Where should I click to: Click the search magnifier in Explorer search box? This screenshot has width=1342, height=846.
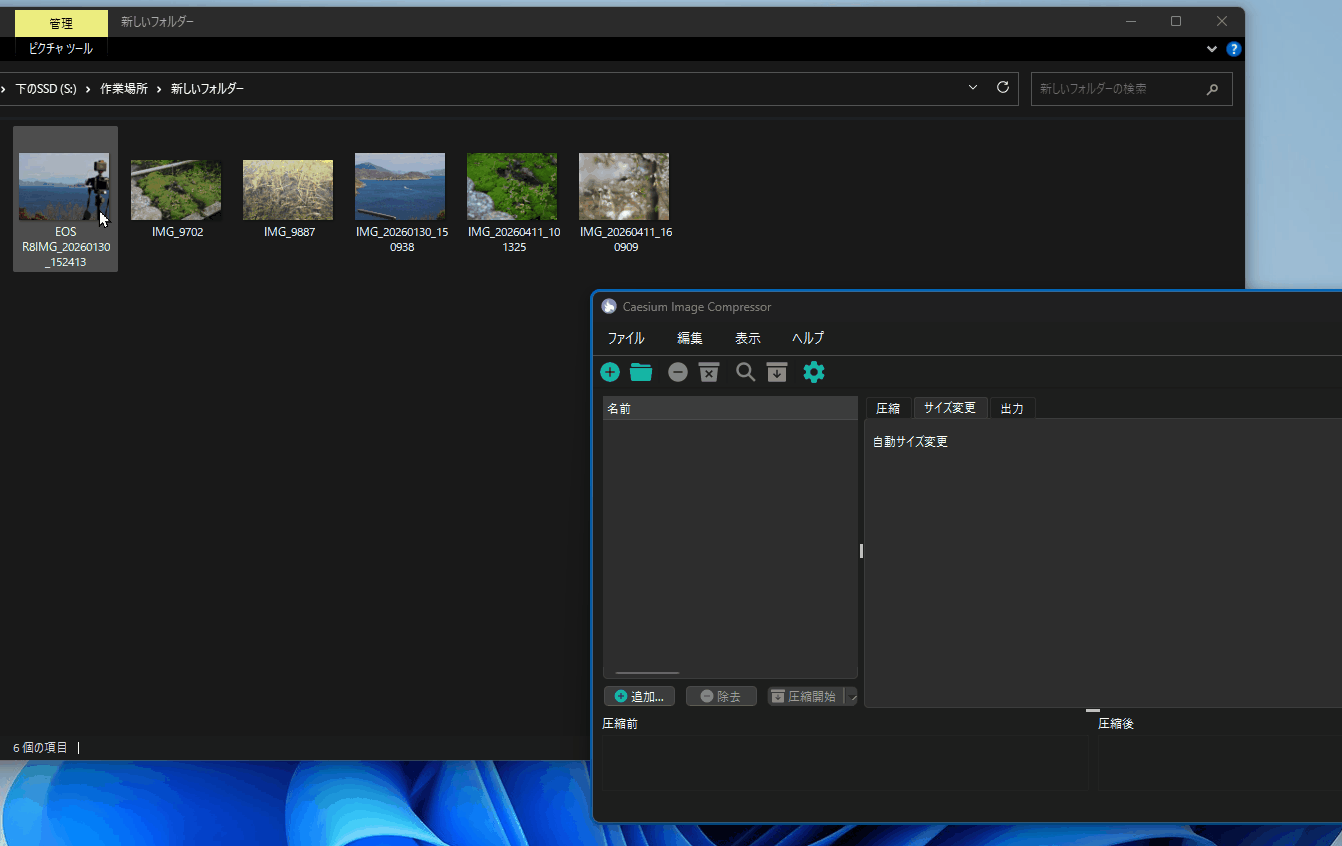[1212, 89]
